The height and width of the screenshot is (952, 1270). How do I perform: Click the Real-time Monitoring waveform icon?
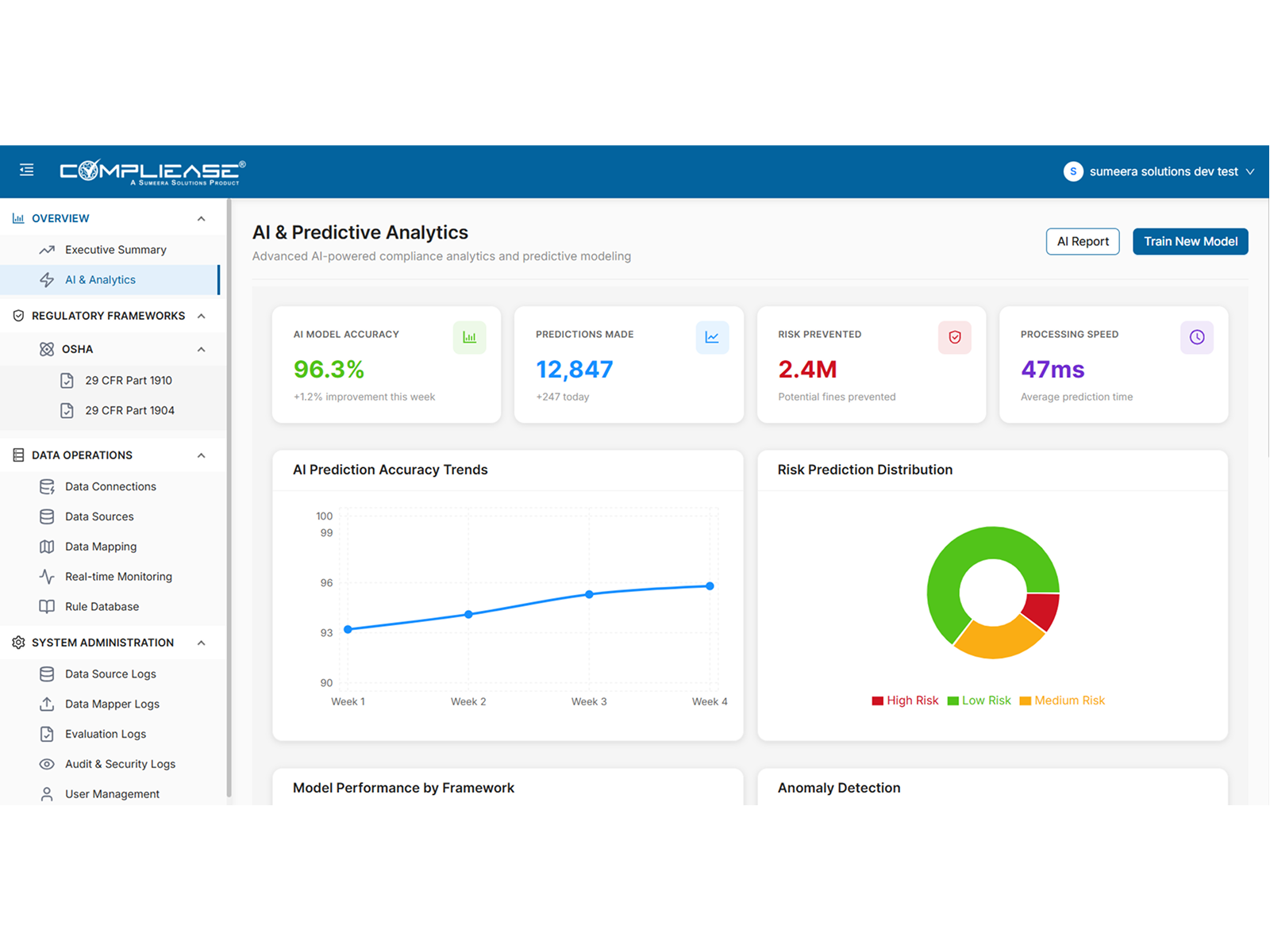[x=47, y=576]
